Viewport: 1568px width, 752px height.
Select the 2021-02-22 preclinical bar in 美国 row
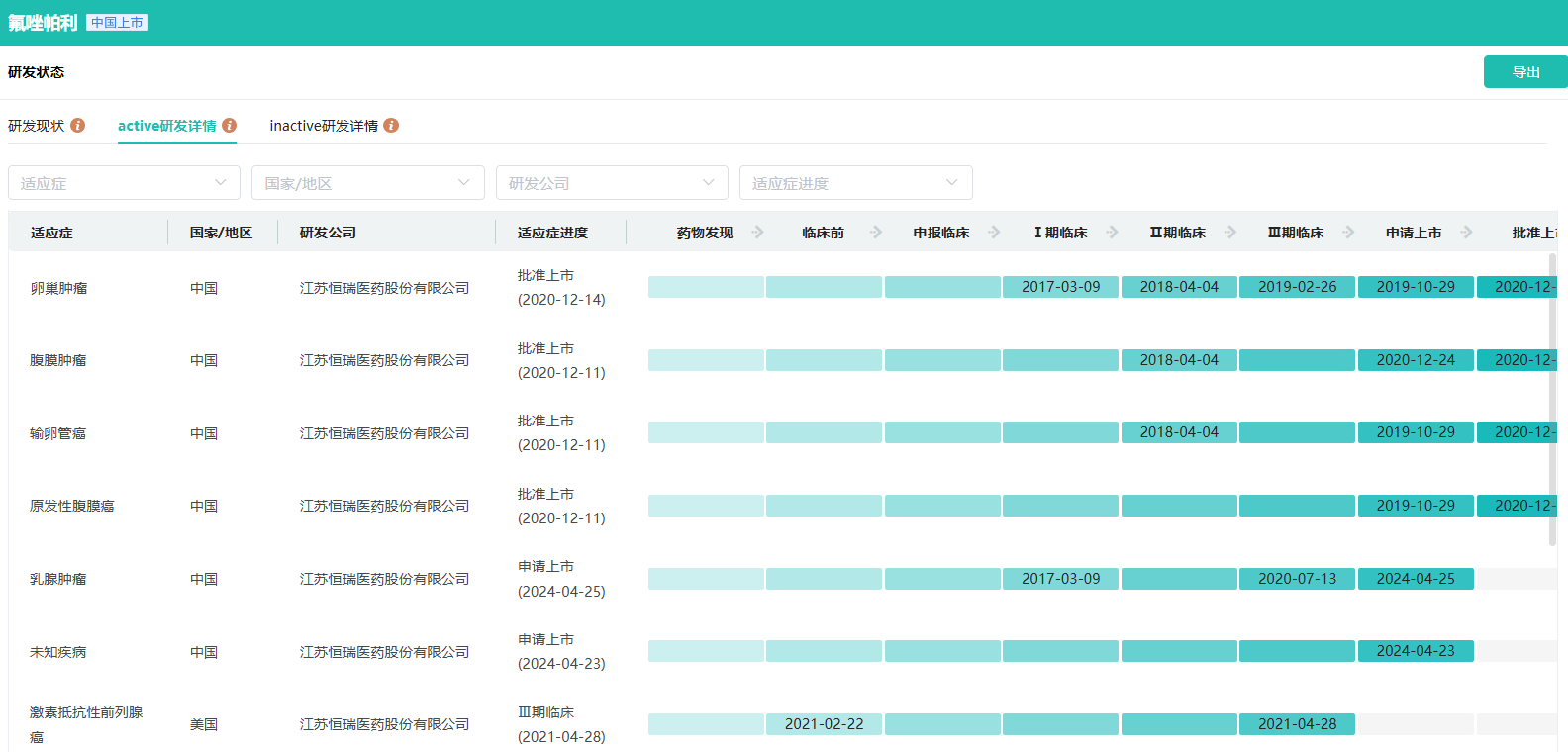(824, 724)
